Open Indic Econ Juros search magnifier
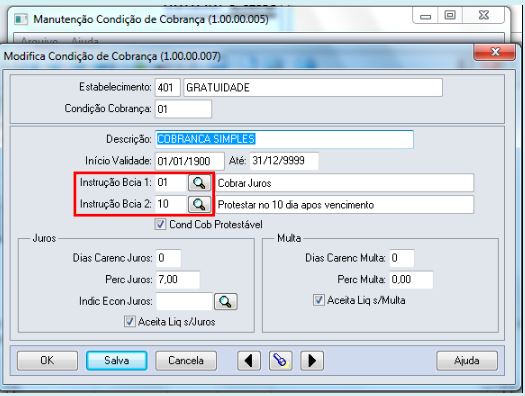This screenshot has width=525, height=396. pyautogui.click(x=226, y=301)
